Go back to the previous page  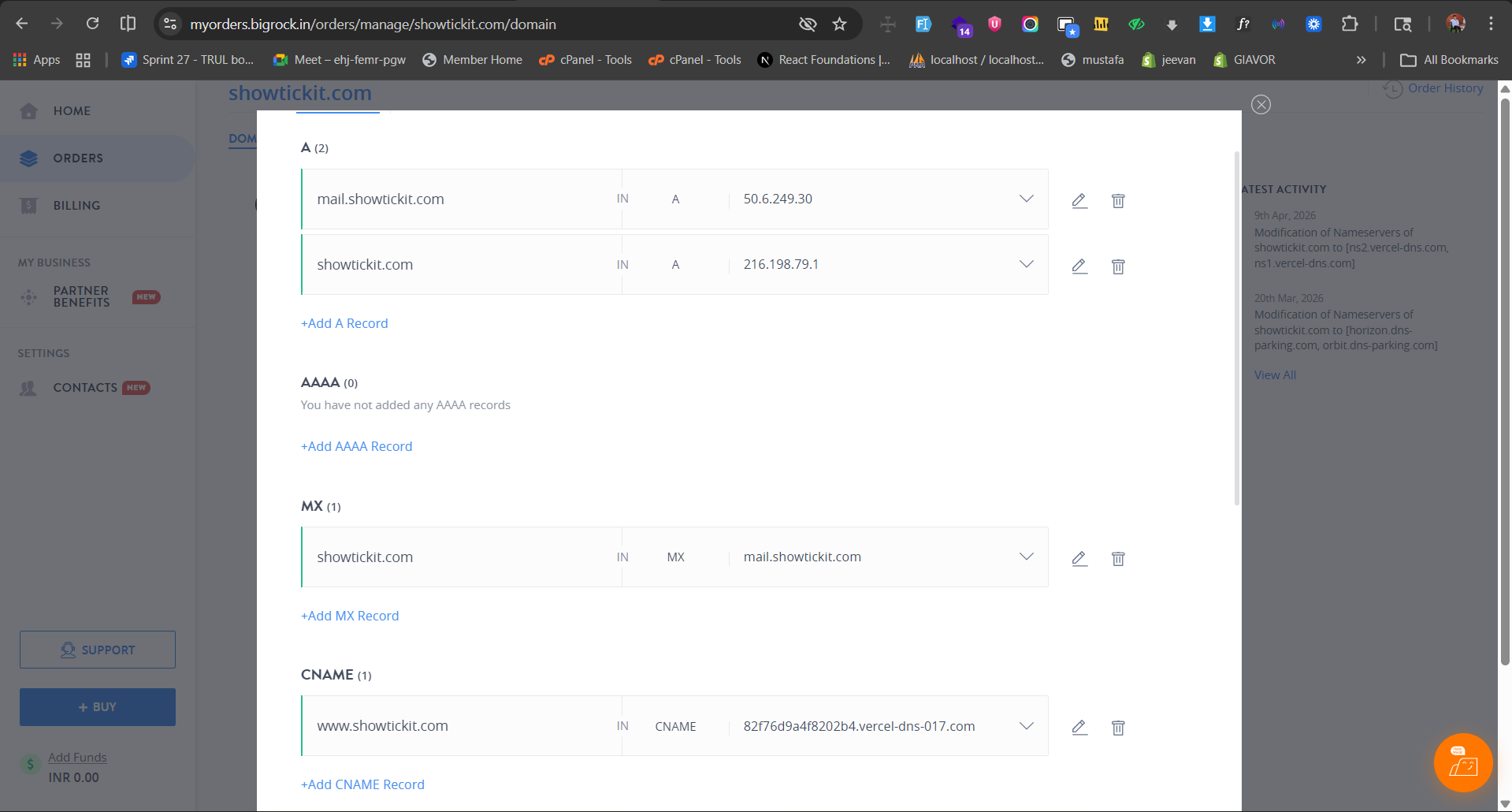[x=22, y=24]
